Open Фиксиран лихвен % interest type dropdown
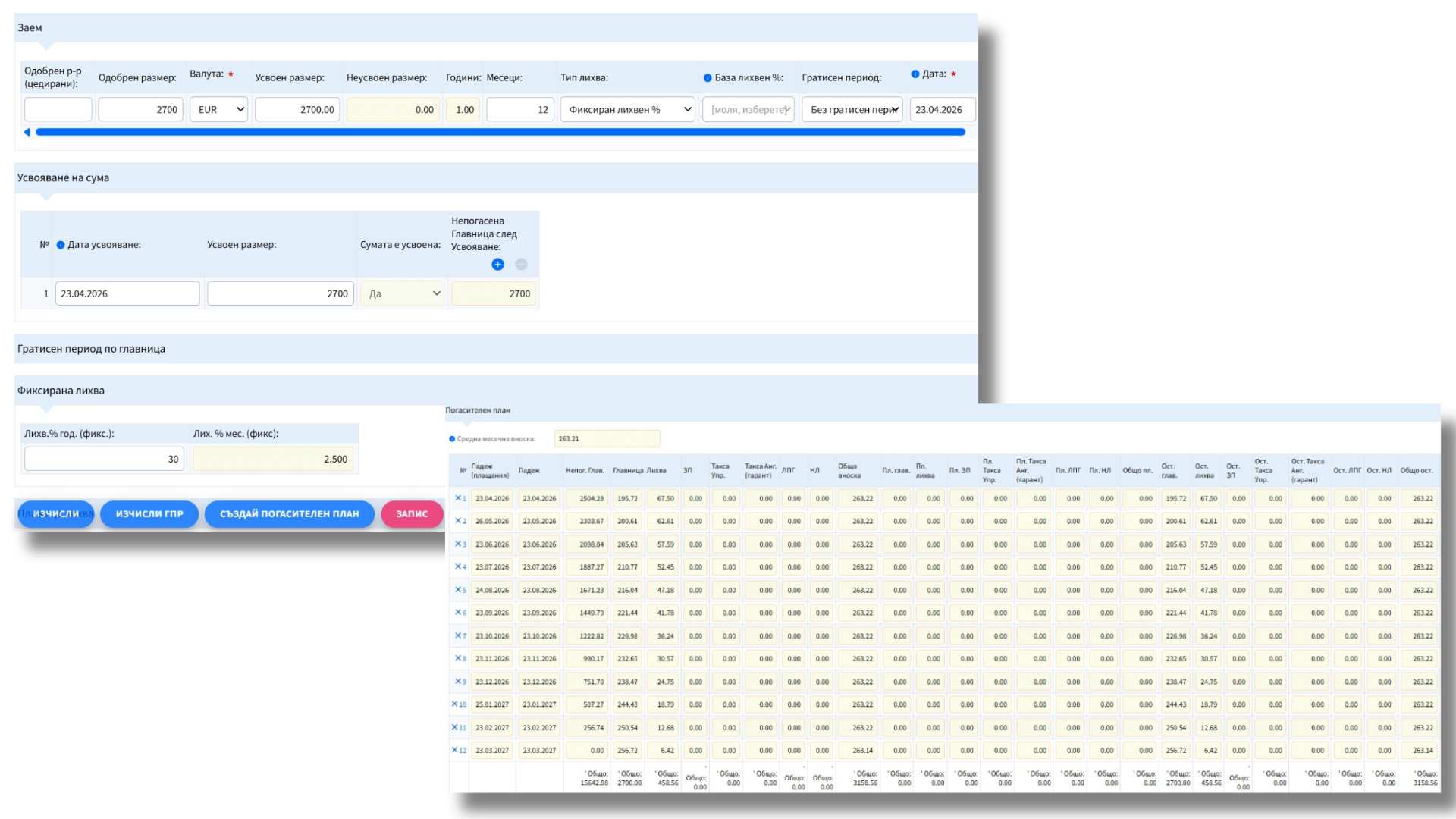The image size is (1456, 819). click(628, 109)
